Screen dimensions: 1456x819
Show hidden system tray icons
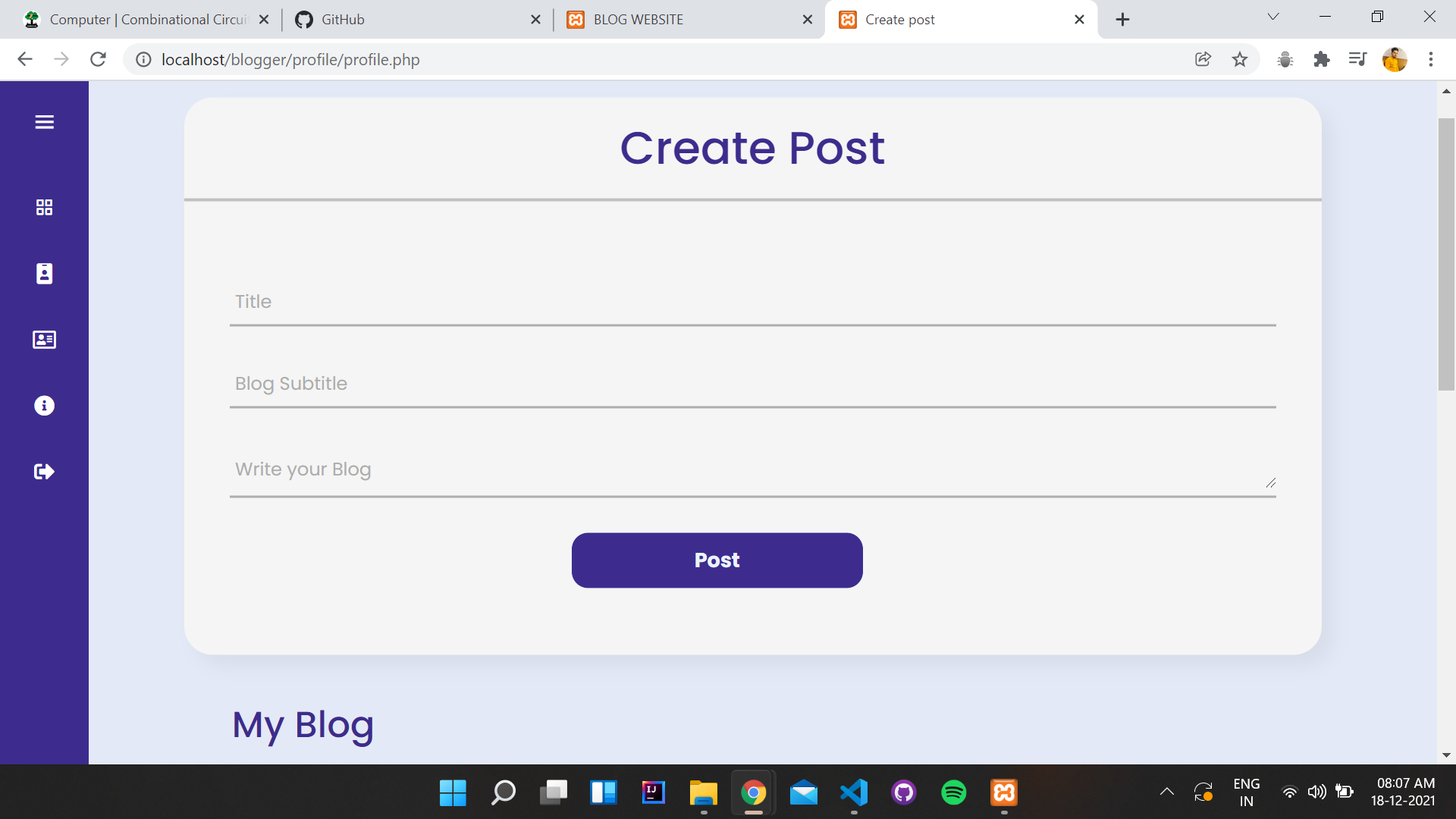point(1166,792)
